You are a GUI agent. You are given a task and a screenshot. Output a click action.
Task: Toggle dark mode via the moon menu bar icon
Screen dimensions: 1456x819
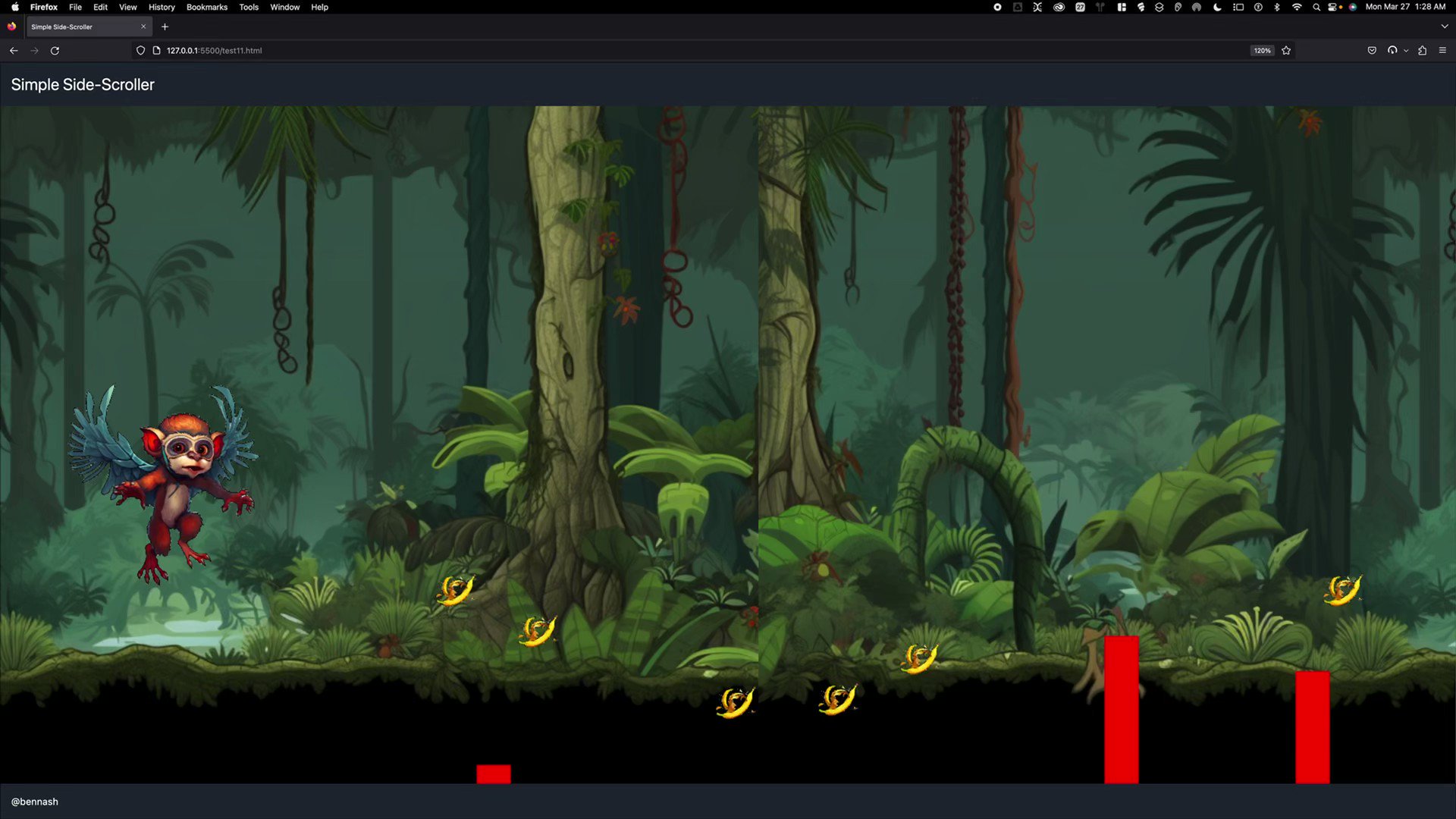[x=1216, y=7]
